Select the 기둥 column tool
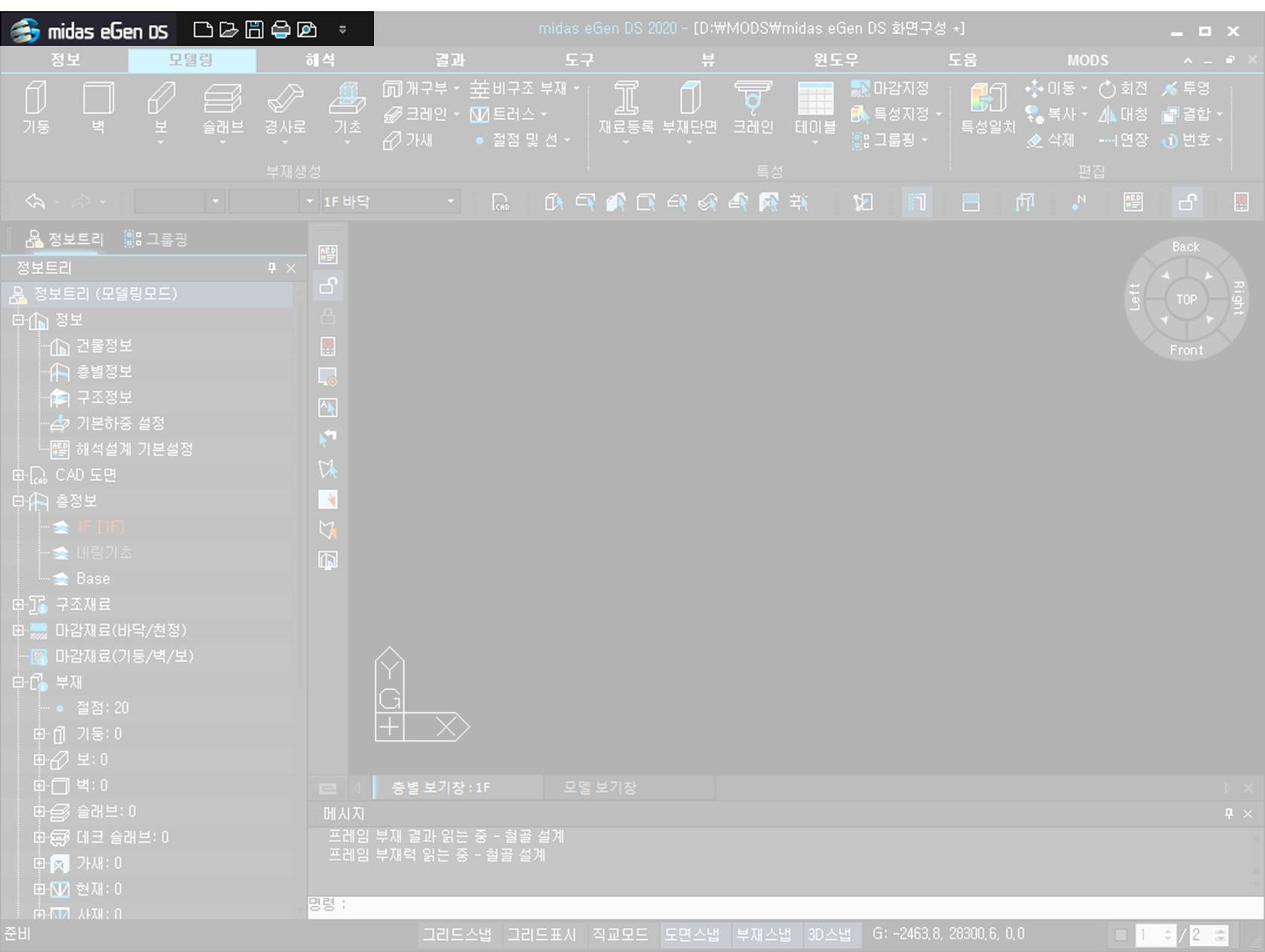Screen dimensions: 1265x952 point(35,108)
